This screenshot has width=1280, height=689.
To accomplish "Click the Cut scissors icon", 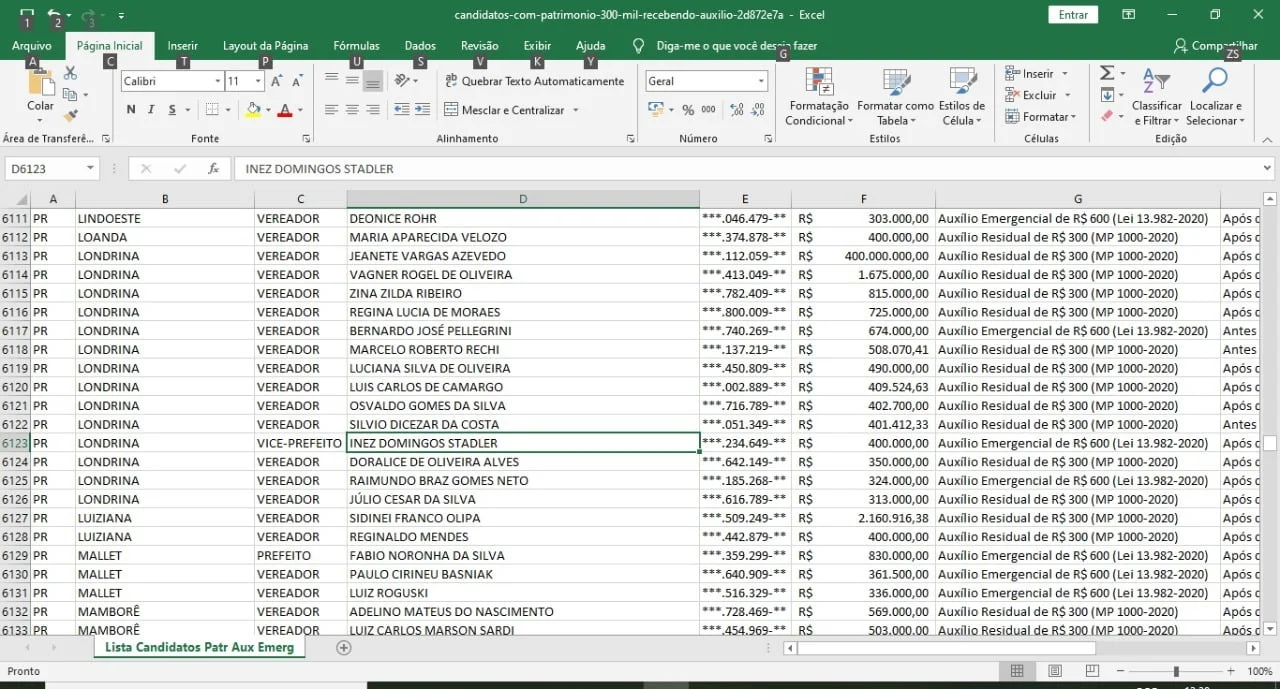I will pos(70,73).
